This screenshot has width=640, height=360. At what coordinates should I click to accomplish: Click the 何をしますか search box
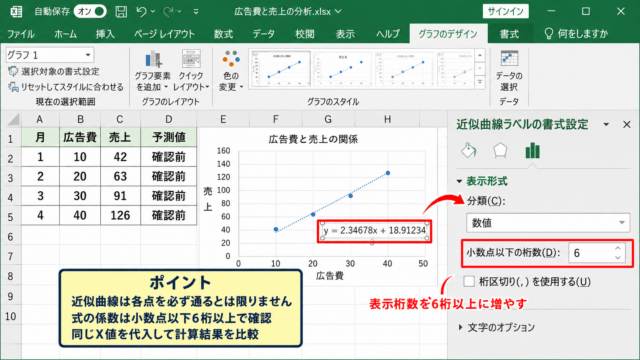576,34
